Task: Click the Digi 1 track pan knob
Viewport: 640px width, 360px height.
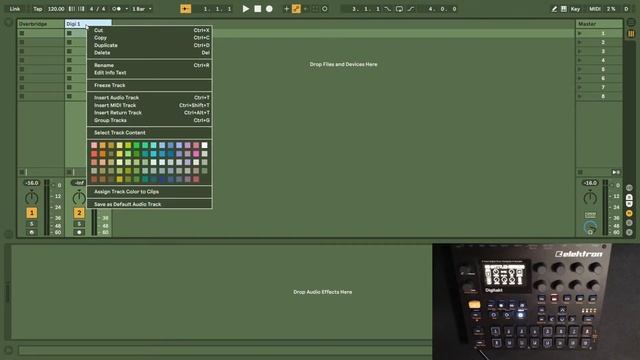Action: tap(79, 198)
